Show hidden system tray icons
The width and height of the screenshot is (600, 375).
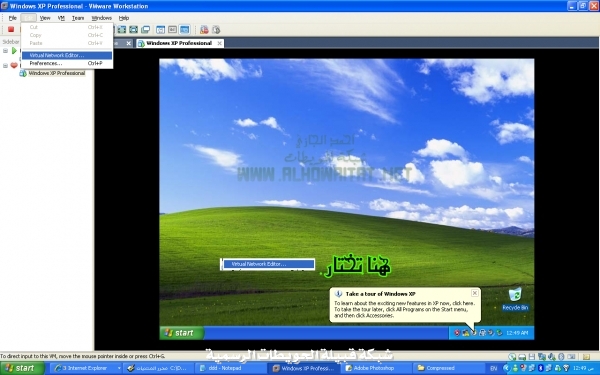coord(506,368)
